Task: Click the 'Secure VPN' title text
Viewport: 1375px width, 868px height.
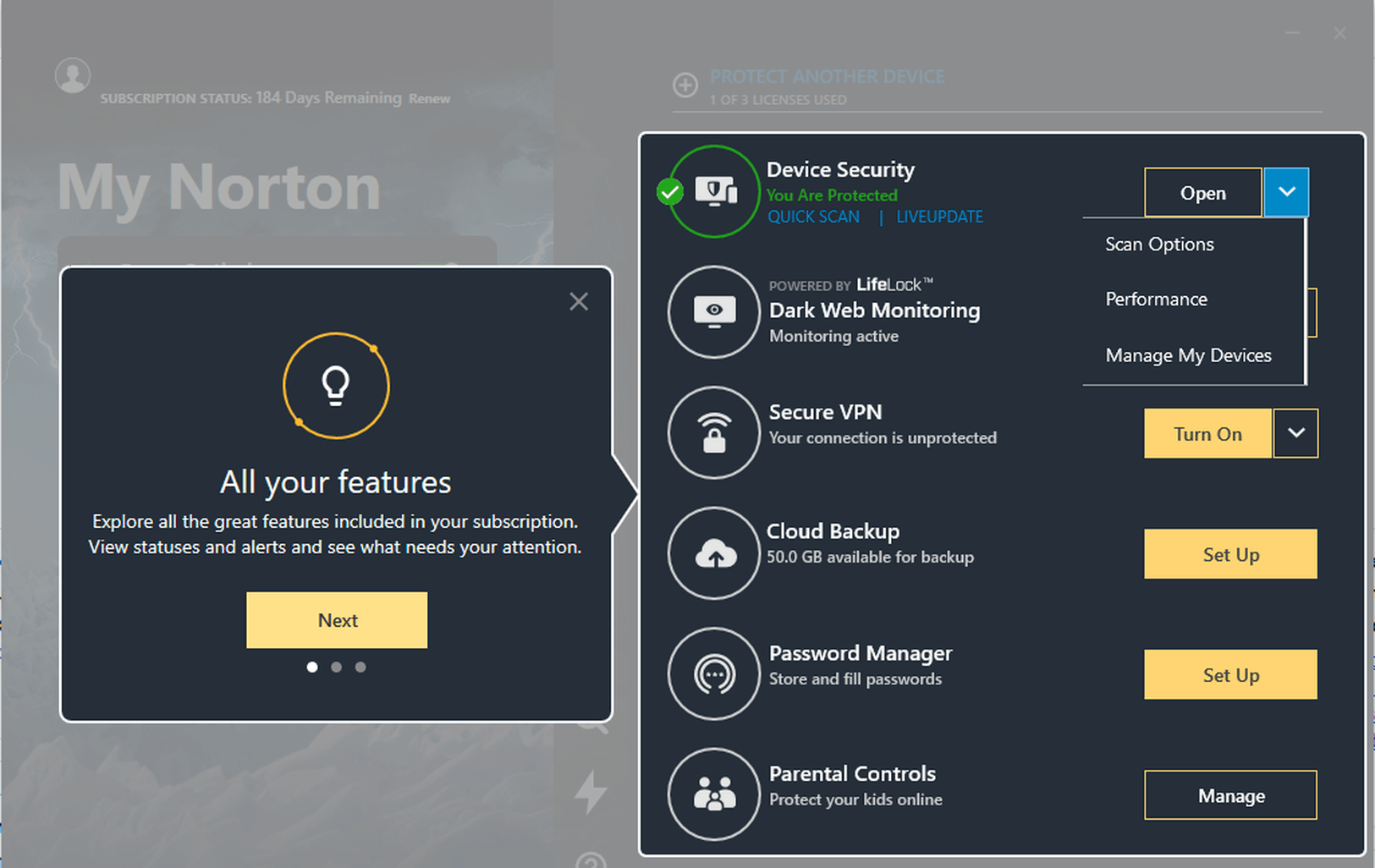Action: (825, 412)
